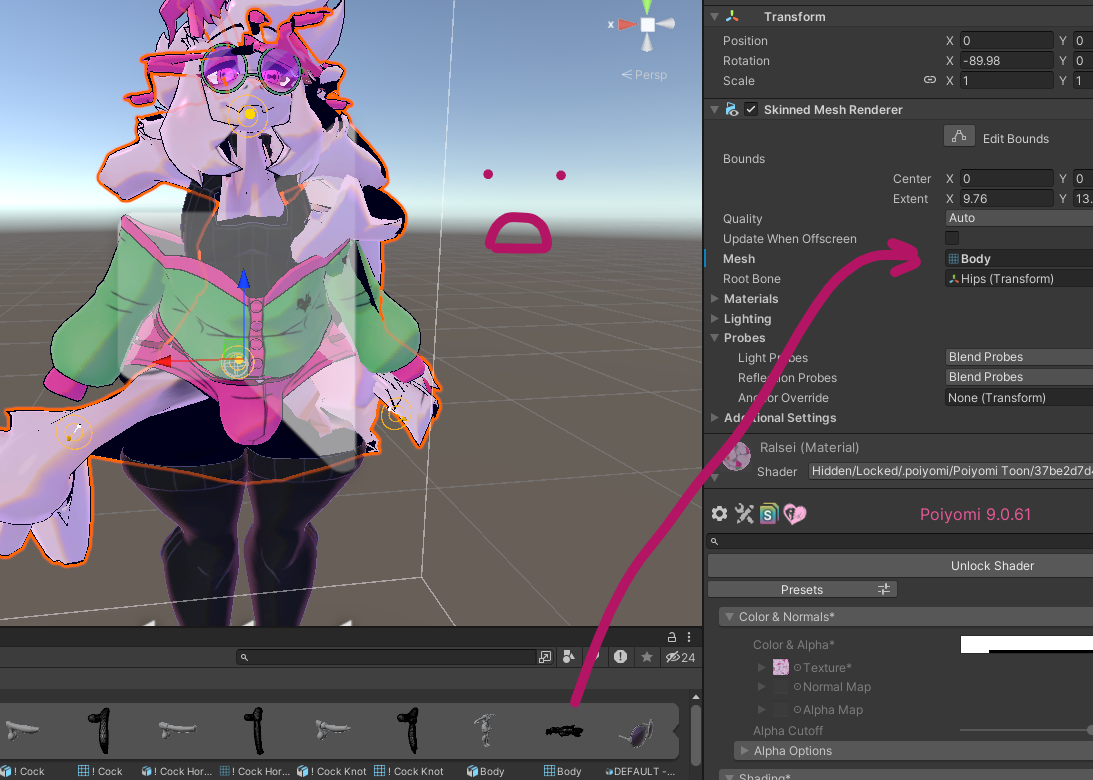Open the Search by Type filter icon
The width and height of the screenshot is (1093, 780).
tap(569, 657)
